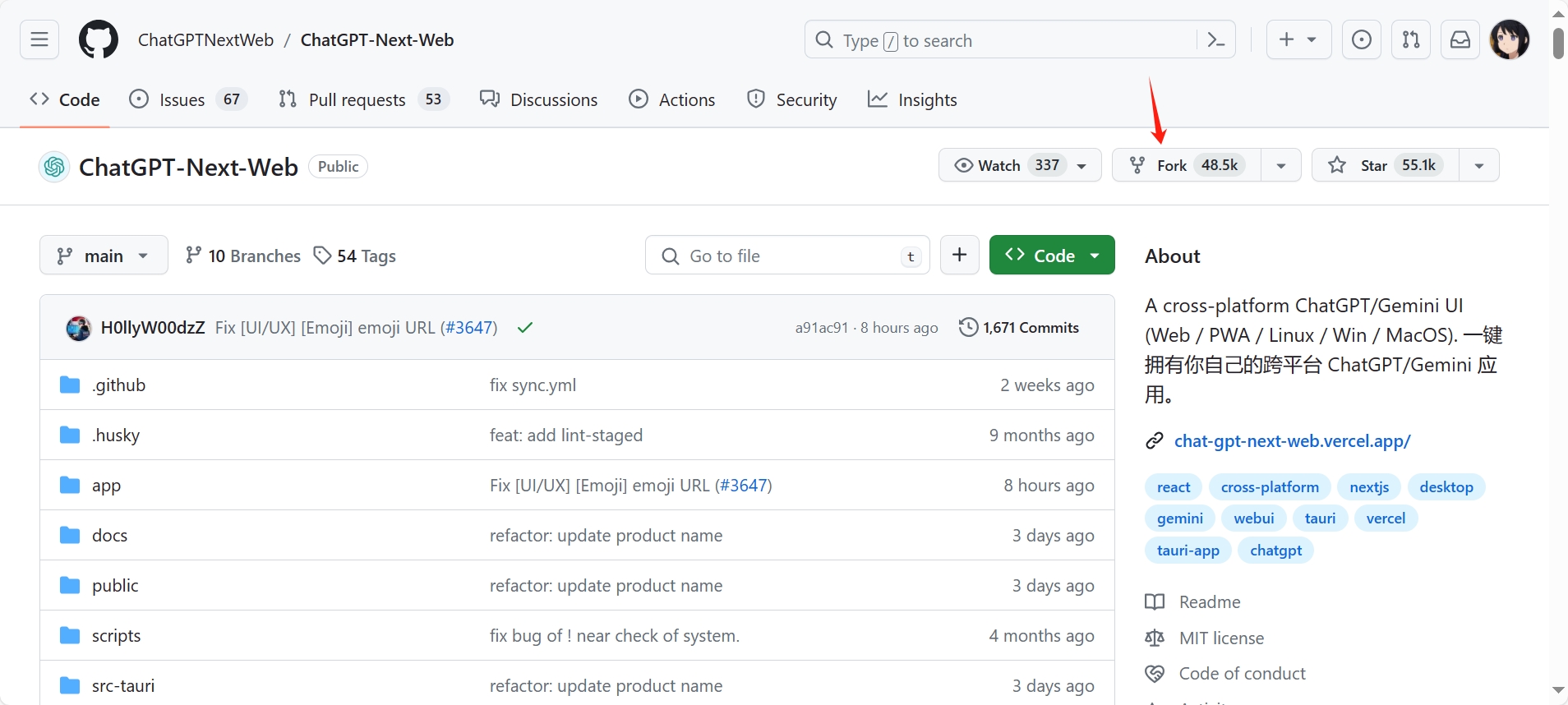1568x705 pixels.
Task: Open the 'fix sync.yml' commit message
Action: 533,385
